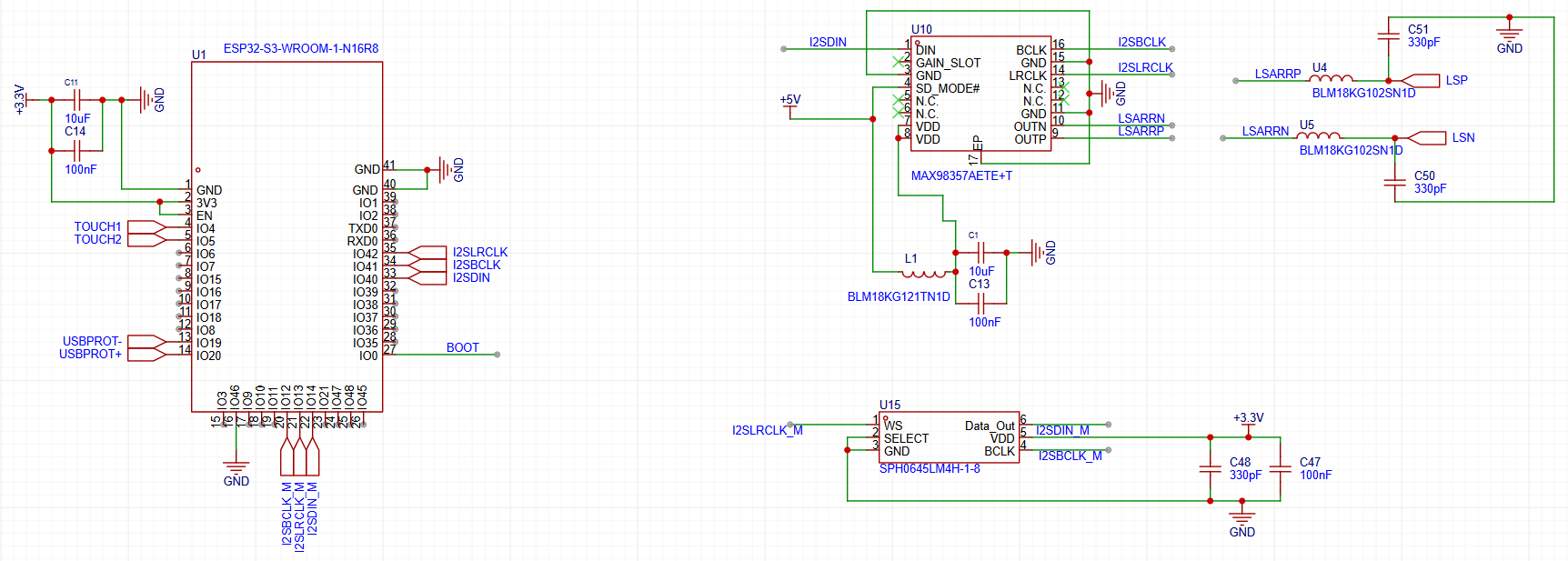This screenshot has width=1568, height=561.
Task: Click the ESP32-S3-WROOM-1-N16R8 part name
Action: pos(301,48)
